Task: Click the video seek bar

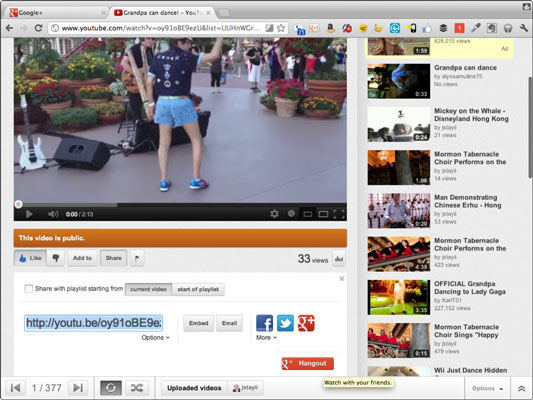Action: 180,205
